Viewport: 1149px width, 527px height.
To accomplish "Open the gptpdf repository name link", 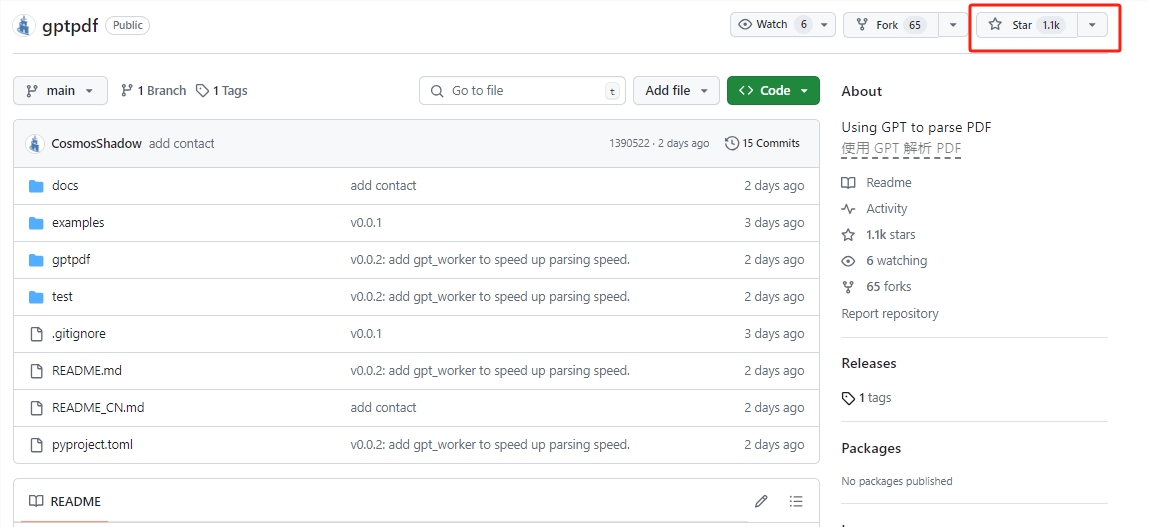I will click(x=70, y=26).
